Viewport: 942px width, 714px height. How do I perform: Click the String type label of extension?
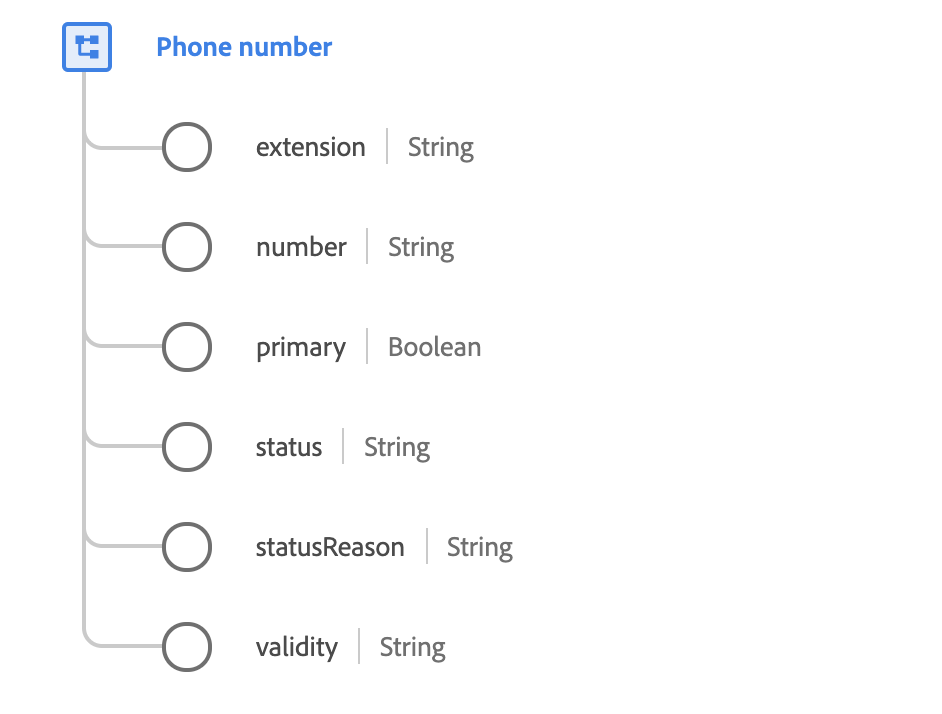(441, 147)
